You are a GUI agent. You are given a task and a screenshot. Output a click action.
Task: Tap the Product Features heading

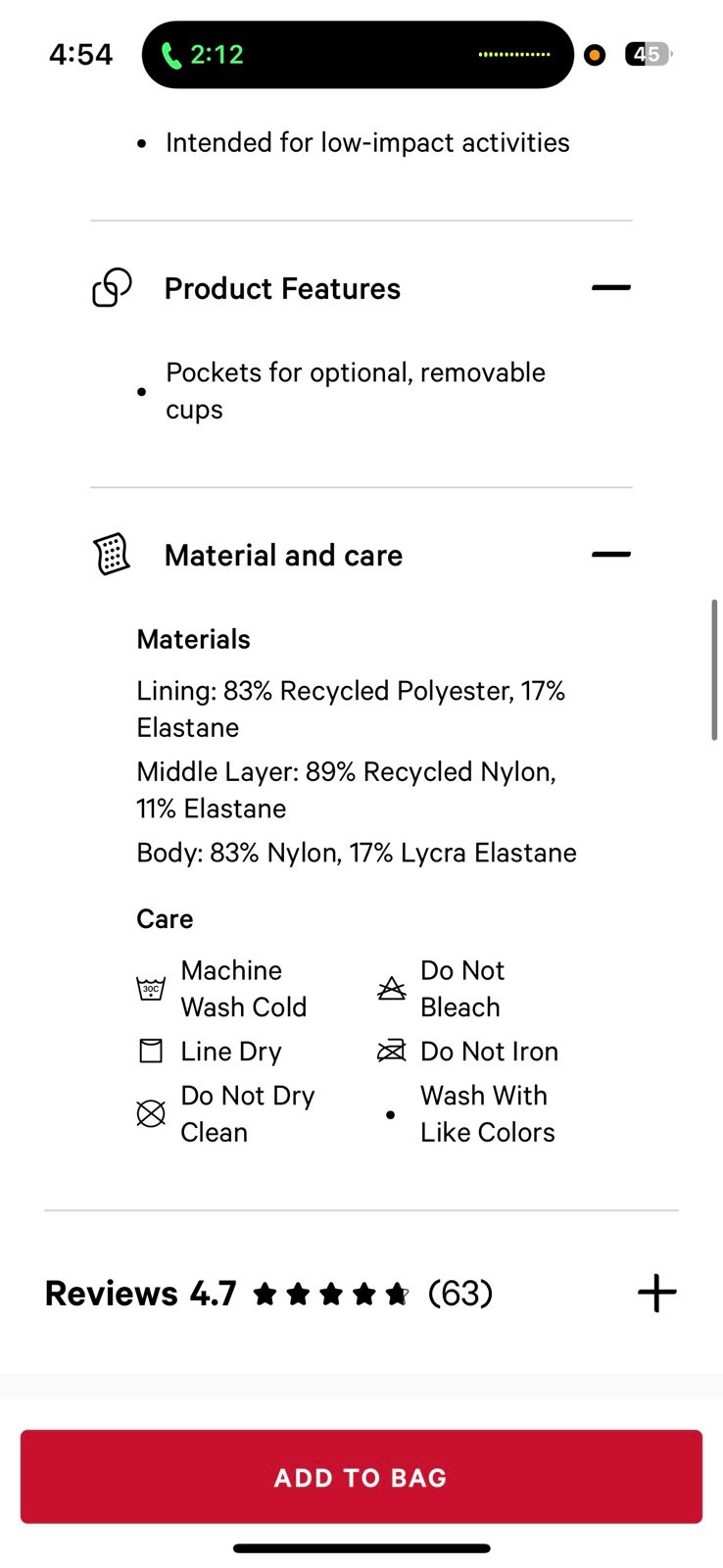click(x=282, y=289)
